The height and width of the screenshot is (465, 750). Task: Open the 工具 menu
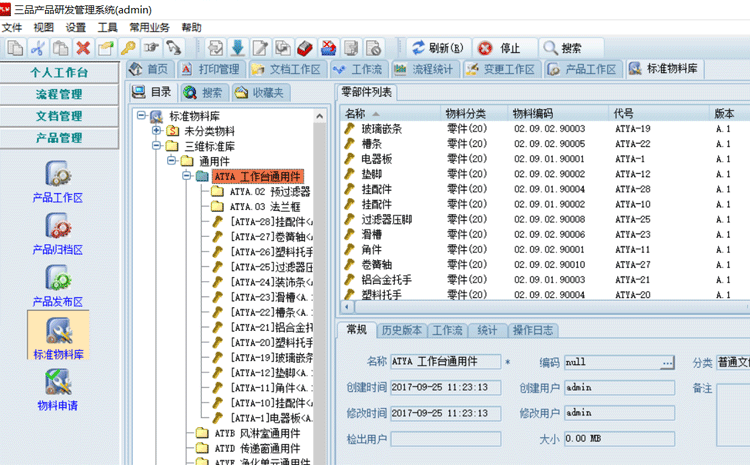[x=107, y=27]
